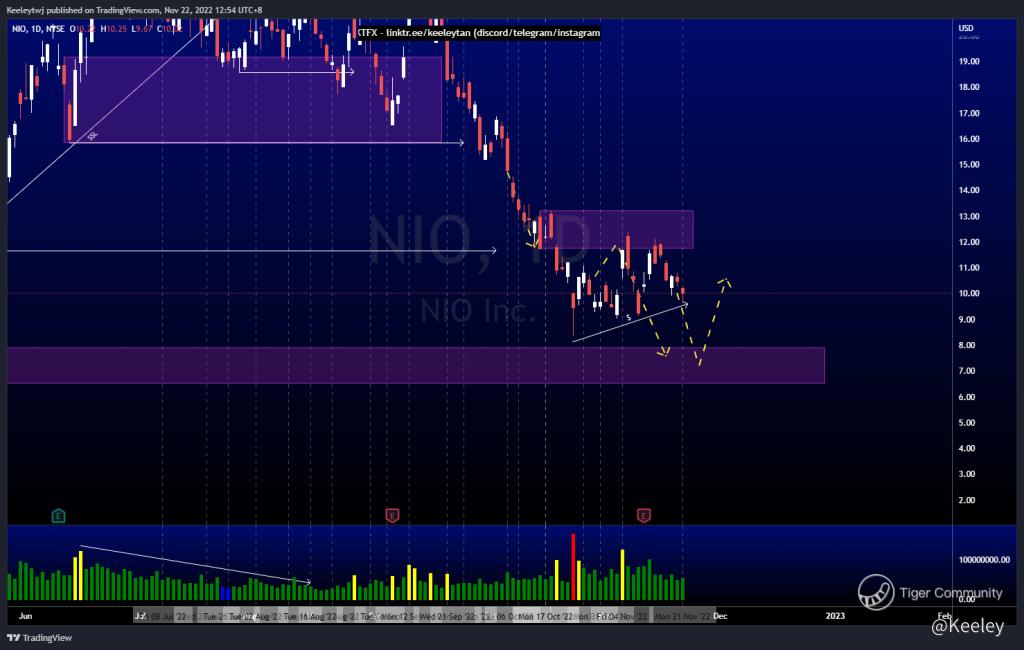Click the 6.00 price axis label
Screen dimensions: 1024x650
pos(967,397)
